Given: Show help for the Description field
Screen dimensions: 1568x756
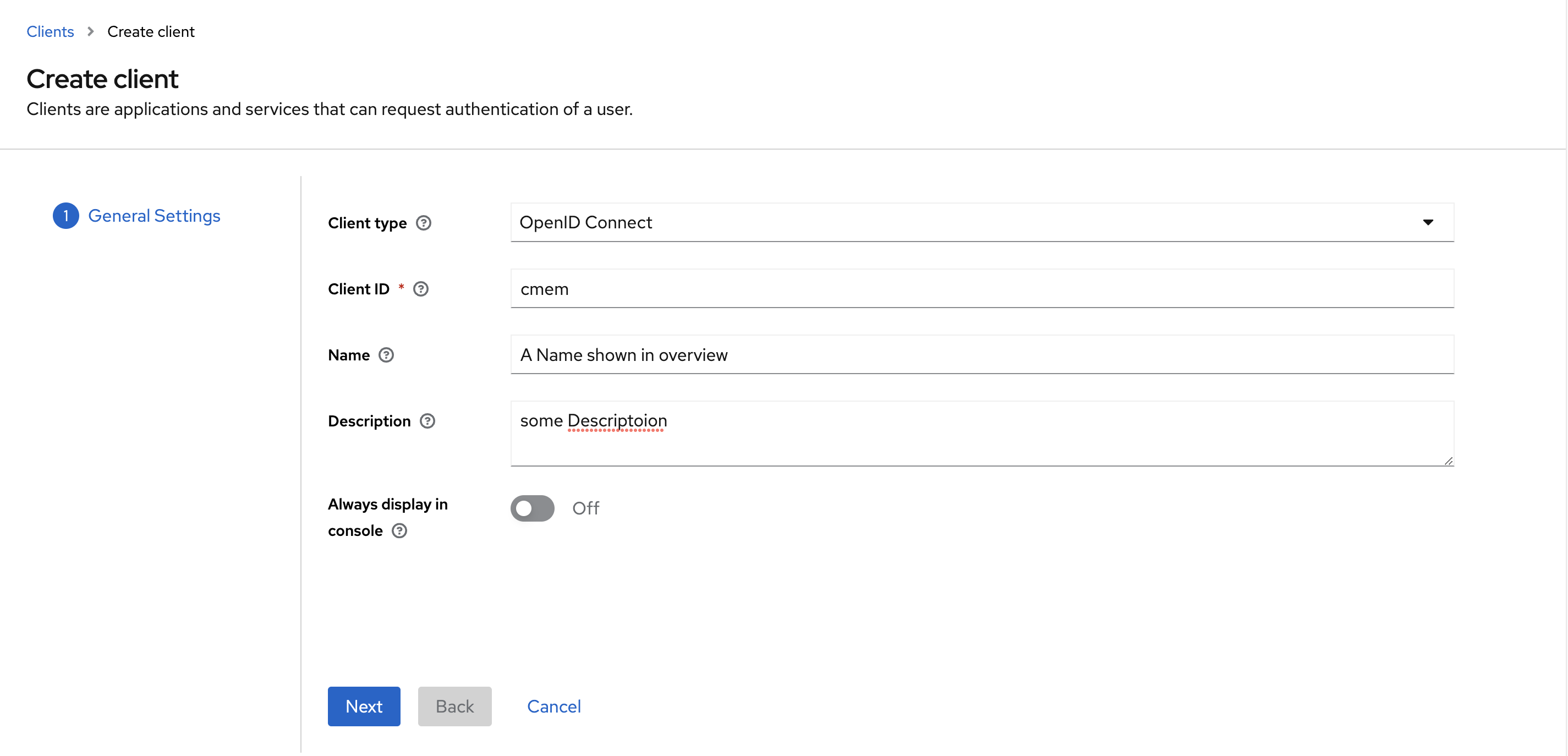Looking at the screenshot, I should 428,420.
